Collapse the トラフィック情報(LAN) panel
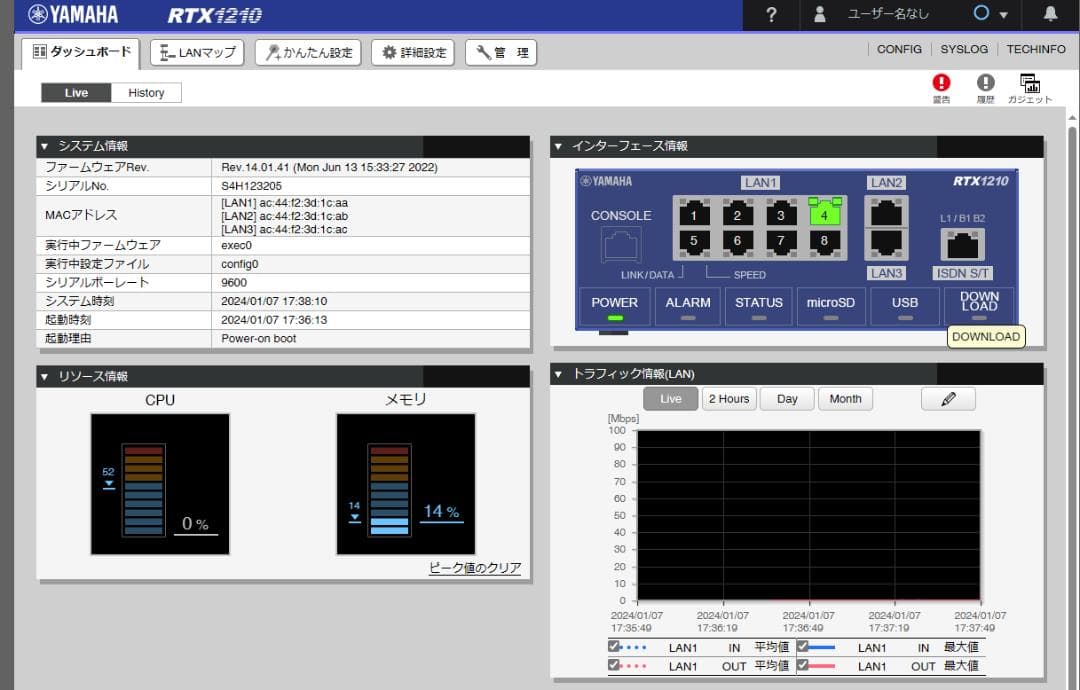 (559, 374)
